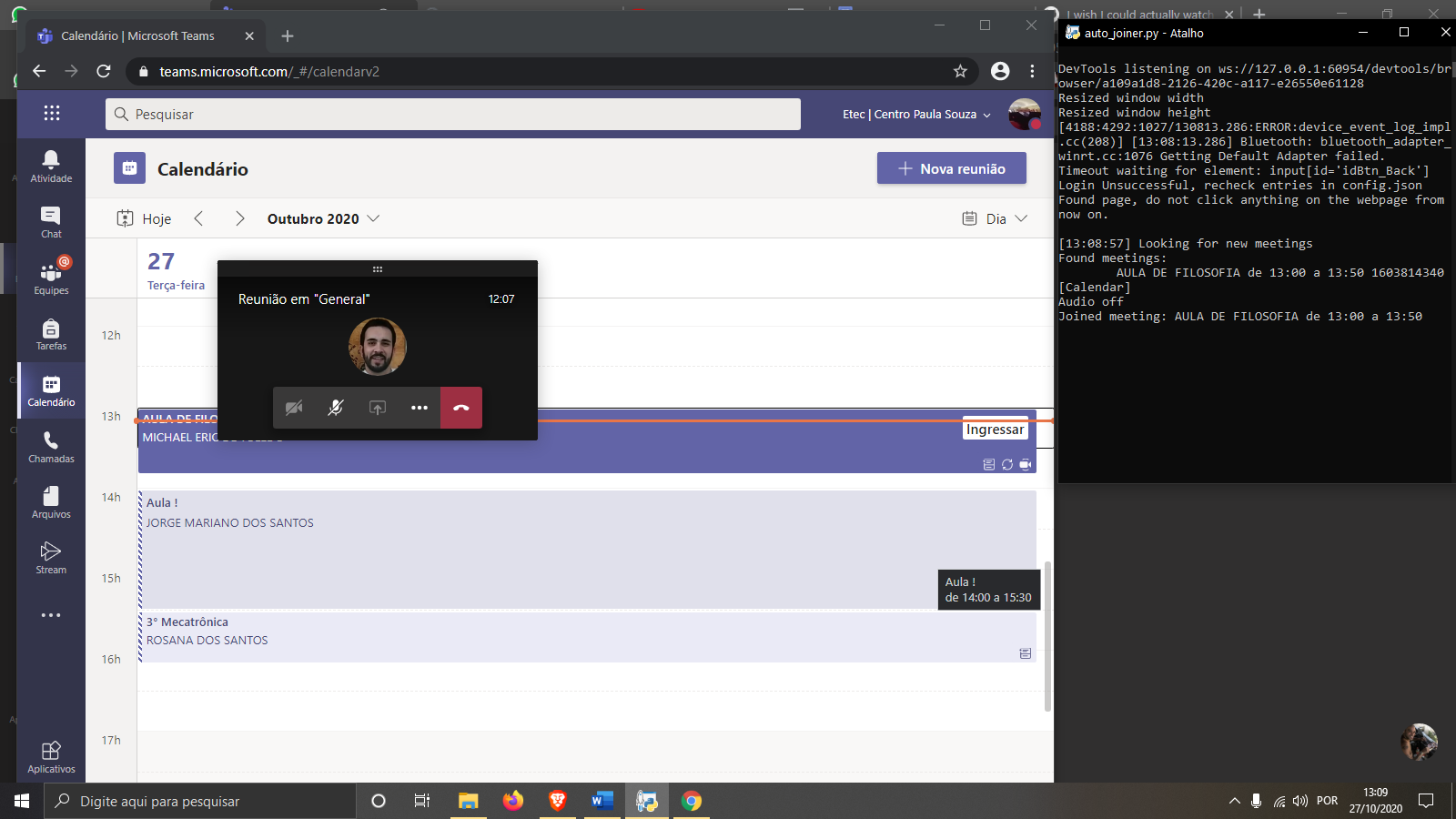Viewport: 1456px width, 819px height.
Task: Turn on the camera in the meeting popup
Action: click(294, 408)
